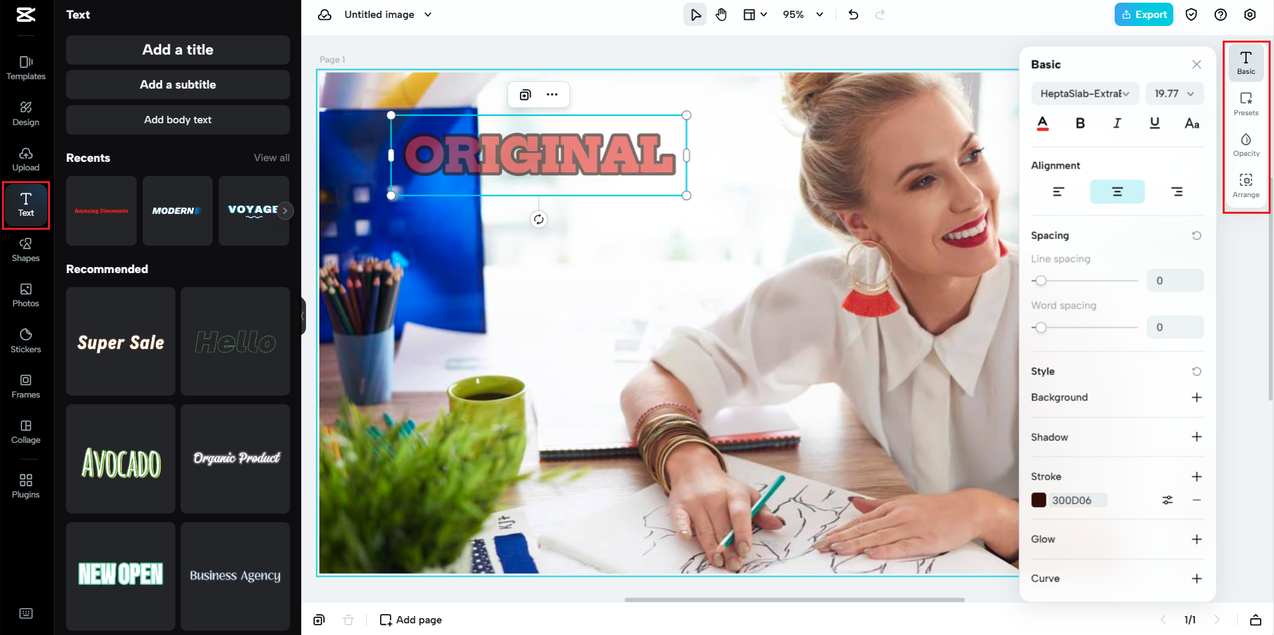Switch to the Presets tab
This screenshot has width=1274, height=635.
click(x=1246, y=104)
